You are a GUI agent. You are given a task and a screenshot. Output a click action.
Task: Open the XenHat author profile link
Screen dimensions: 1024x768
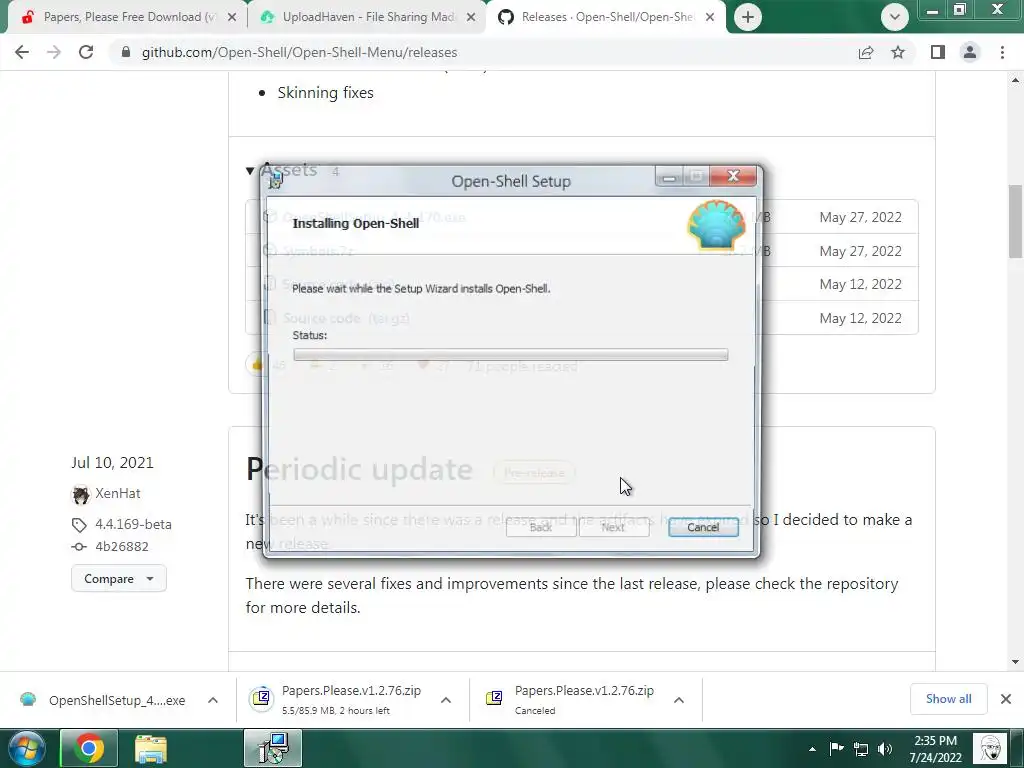(x=118, y=494)
